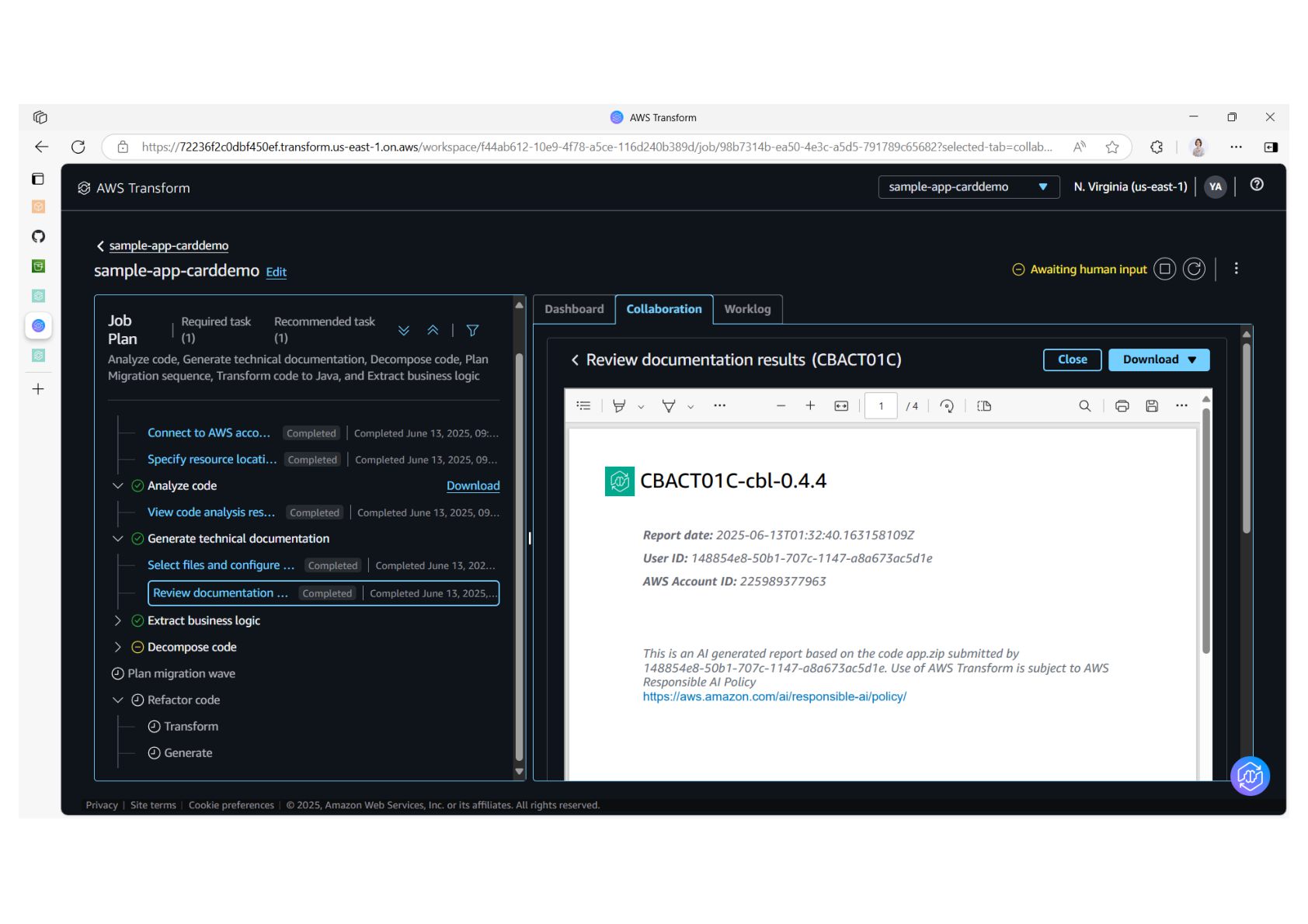Favorite this page with the star icon
The width and height of the screenshot is (1308, 924).
tap(1112, 148)
